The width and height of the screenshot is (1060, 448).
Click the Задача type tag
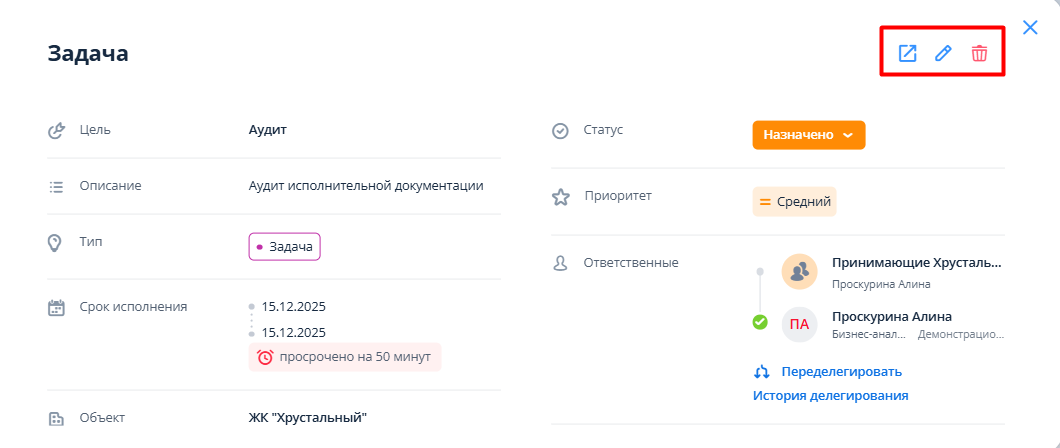point(284,246)
